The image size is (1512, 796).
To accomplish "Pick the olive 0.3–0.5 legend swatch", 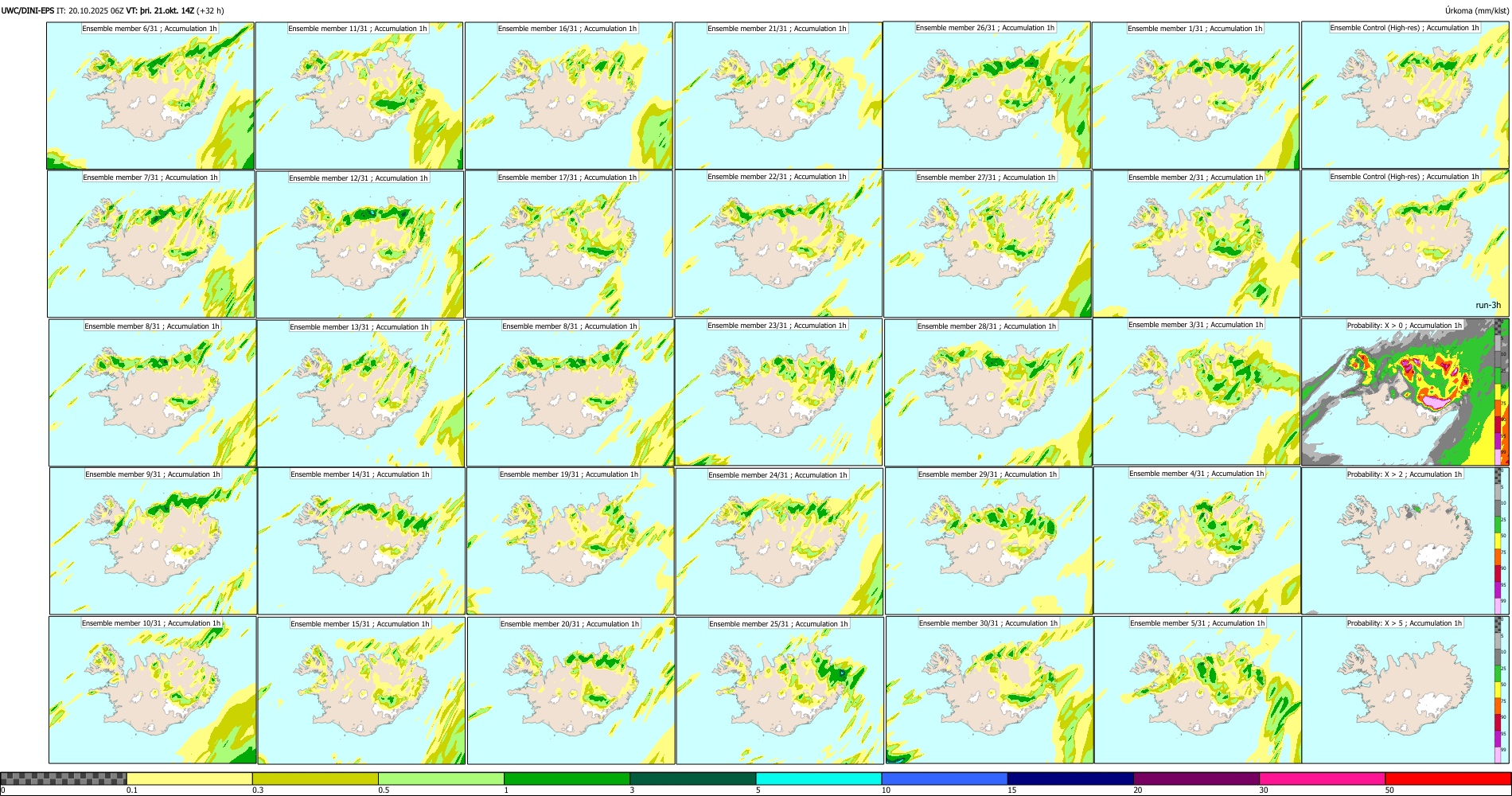I will pos(315,778).
